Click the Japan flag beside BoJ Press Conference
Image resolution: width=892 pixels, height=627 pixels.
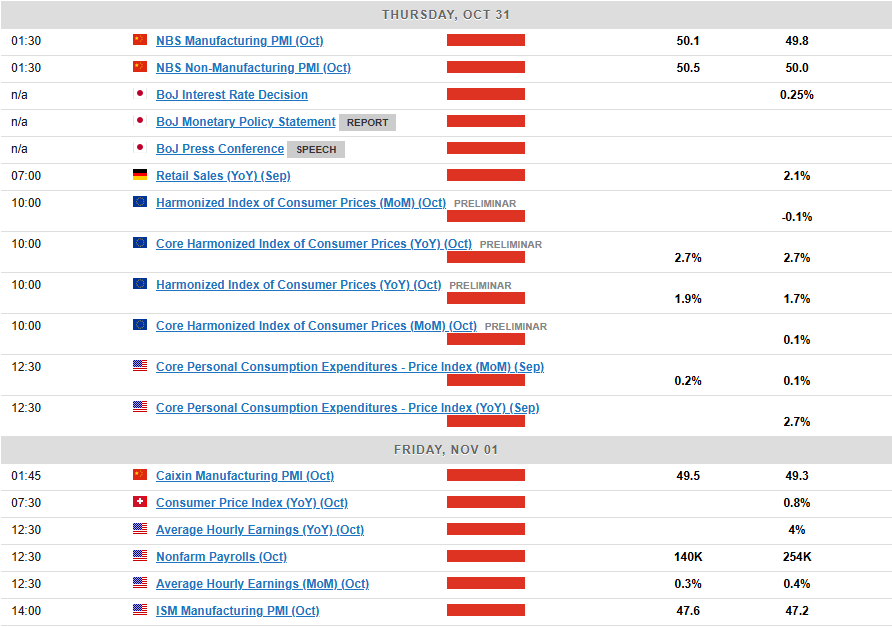140,148
